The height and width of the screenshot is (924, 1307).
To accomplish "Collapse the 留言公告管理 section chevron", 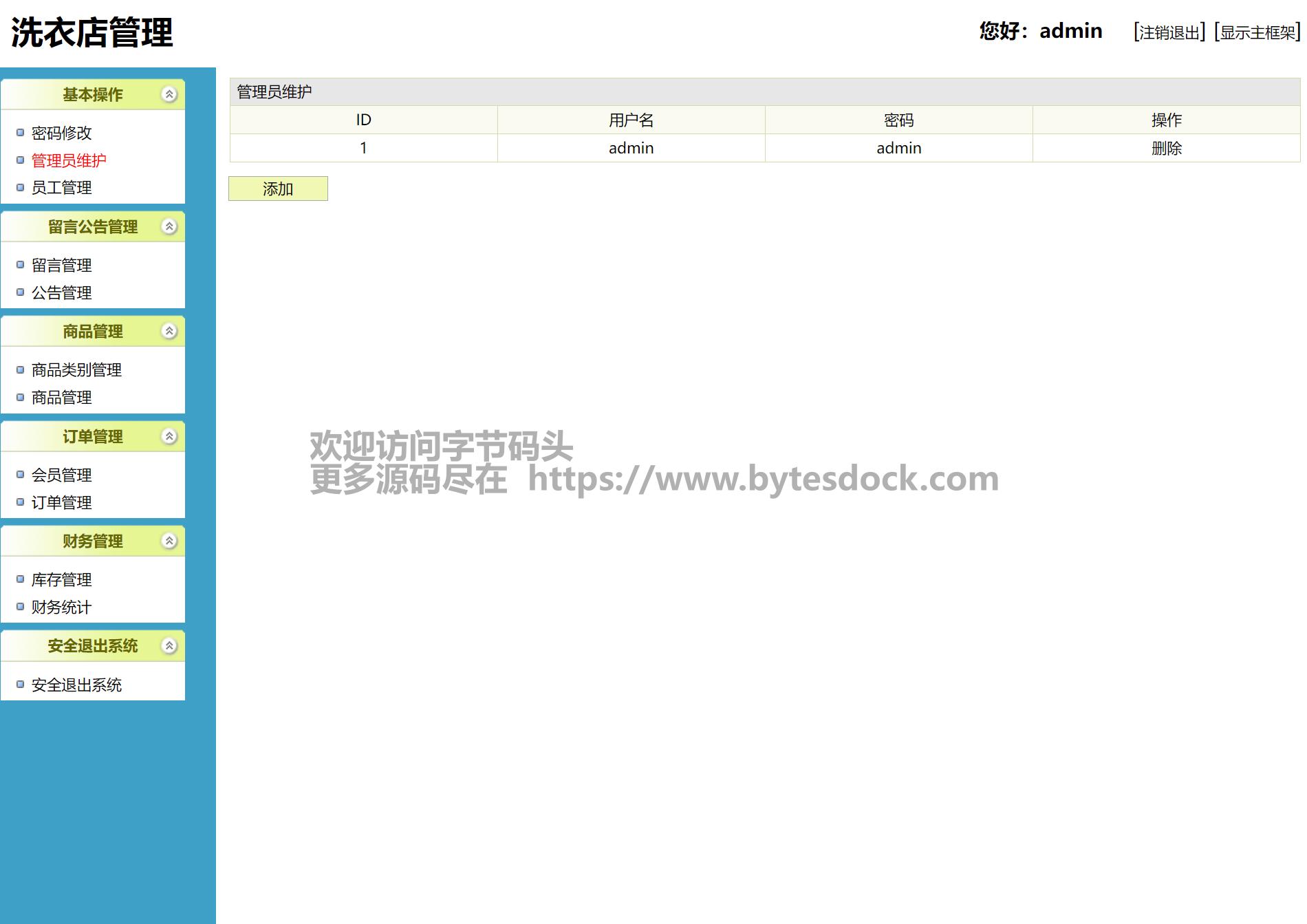I will click(169, 226).
